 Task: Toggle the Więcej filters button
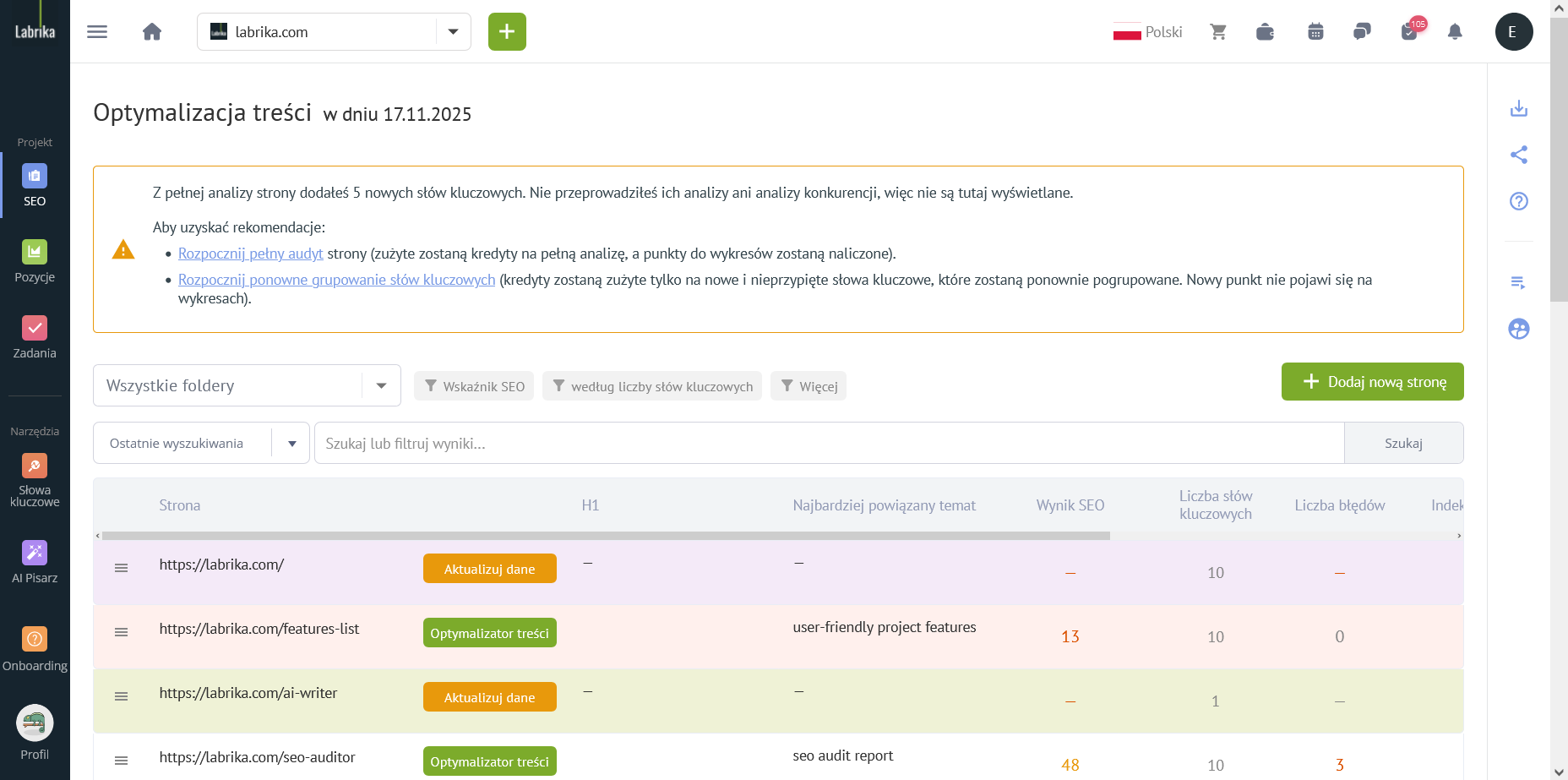[808, 386]
